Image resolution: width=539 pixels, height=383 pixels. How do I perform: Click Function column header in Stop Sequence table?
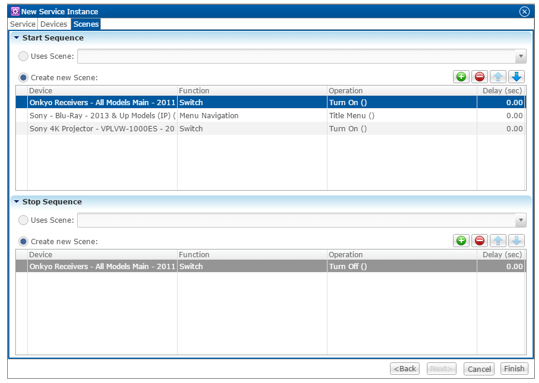coord(252,255)
